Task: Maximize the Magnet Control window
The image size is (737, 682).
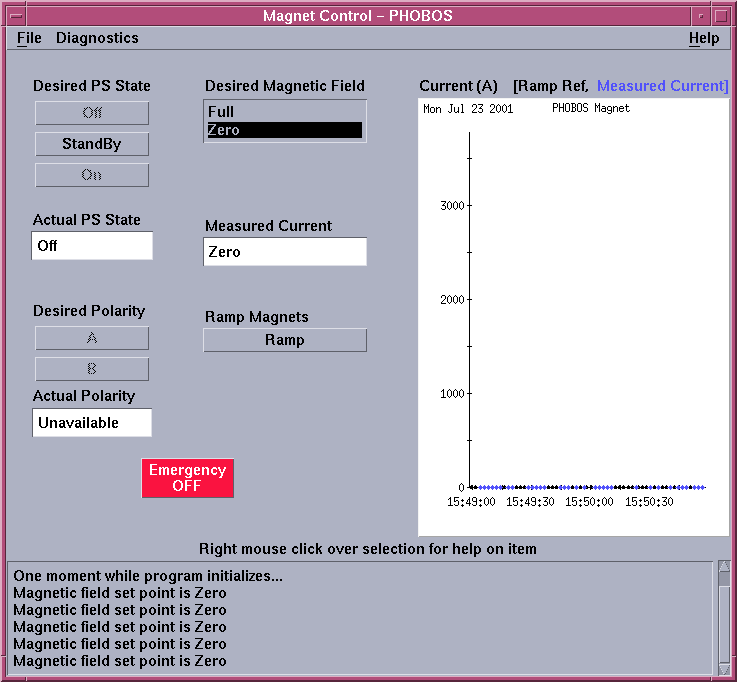Action: click(x=721, y=15)
